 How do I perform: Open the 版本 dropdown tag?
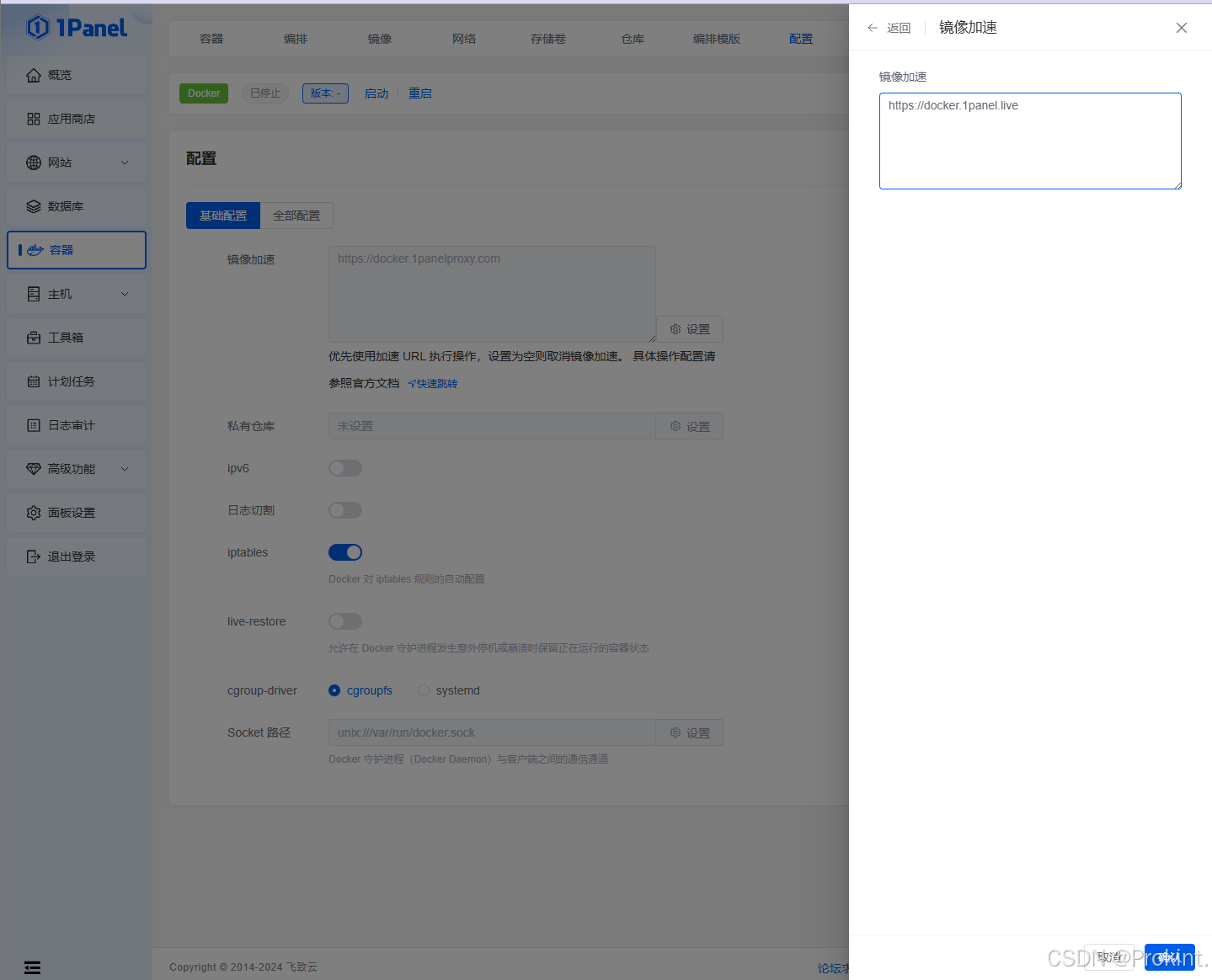click(325, 93)
